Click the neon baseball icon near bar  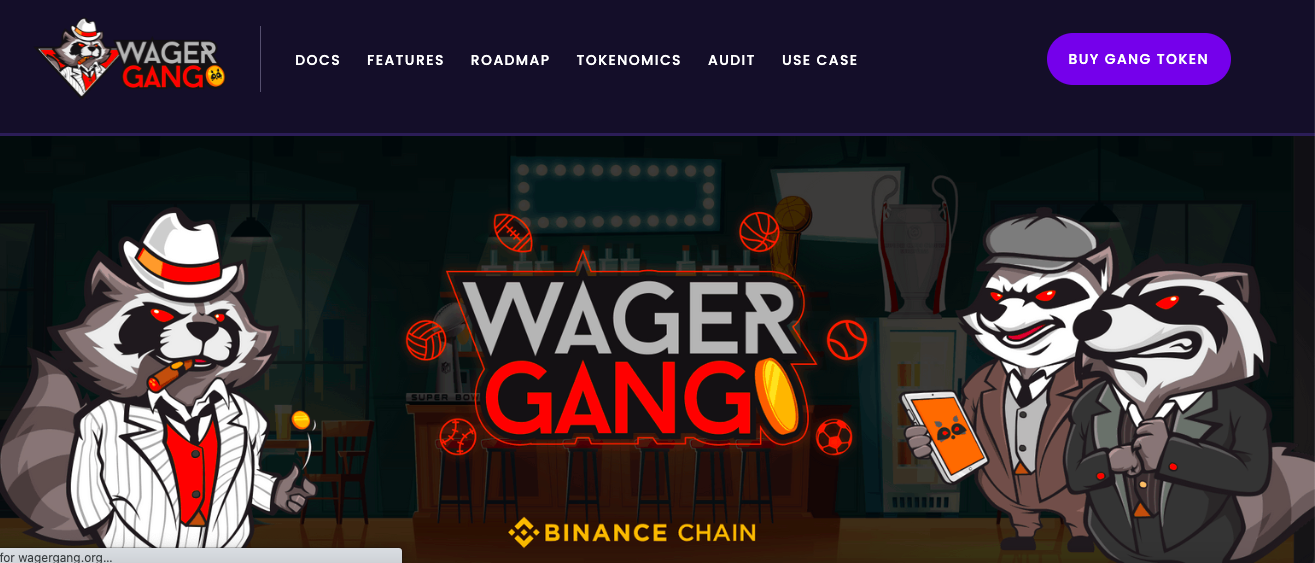click(459, 437)
